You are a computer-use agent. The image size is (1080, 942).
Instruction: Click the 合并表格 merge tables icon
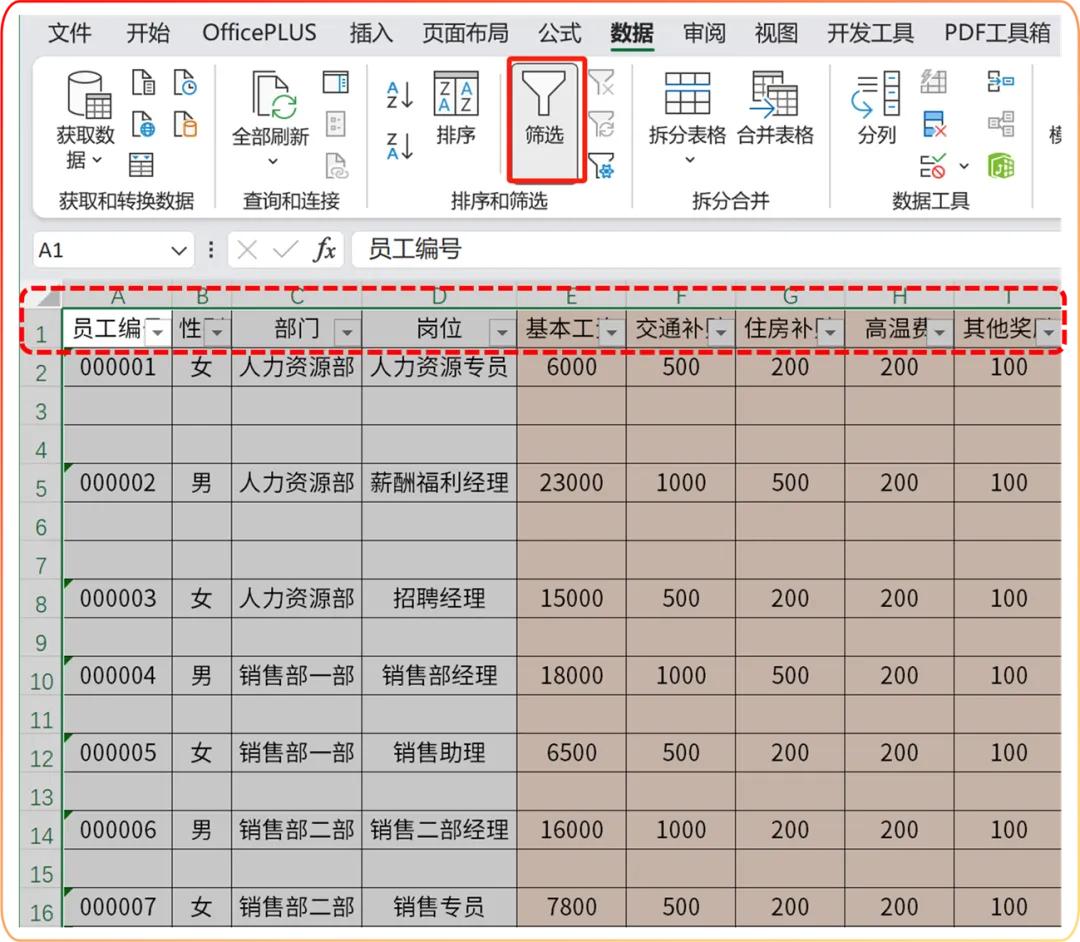[775, 94]
